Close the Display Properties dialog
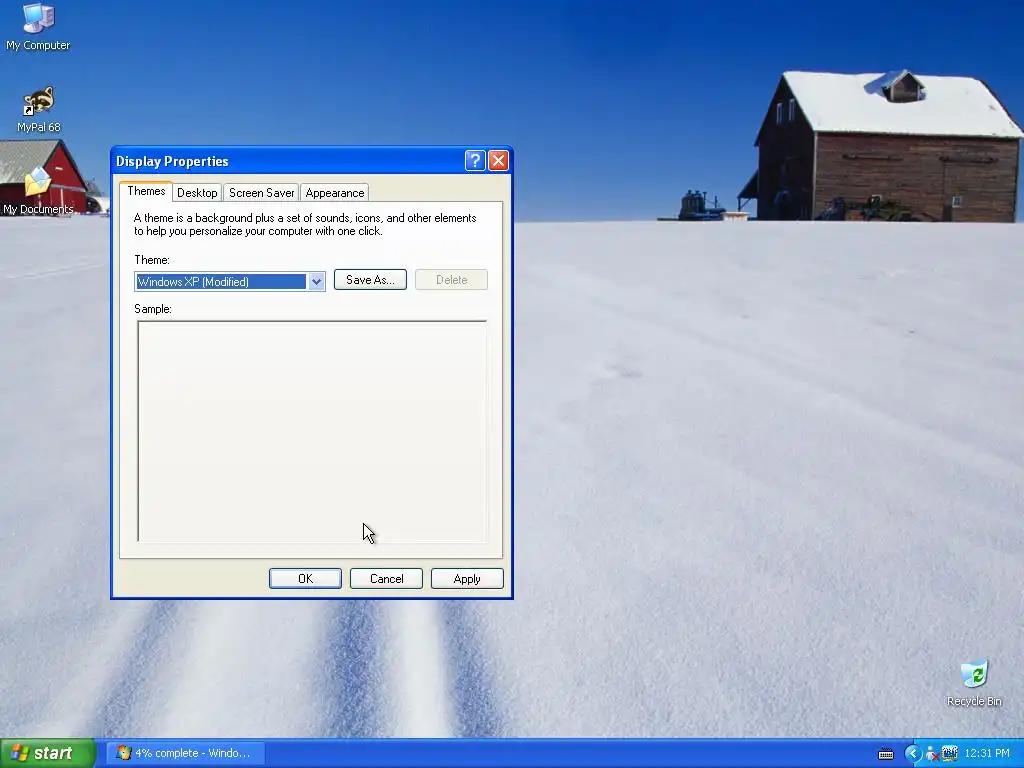The width and height of the screenshot is (1024, 768). (498, 161)
